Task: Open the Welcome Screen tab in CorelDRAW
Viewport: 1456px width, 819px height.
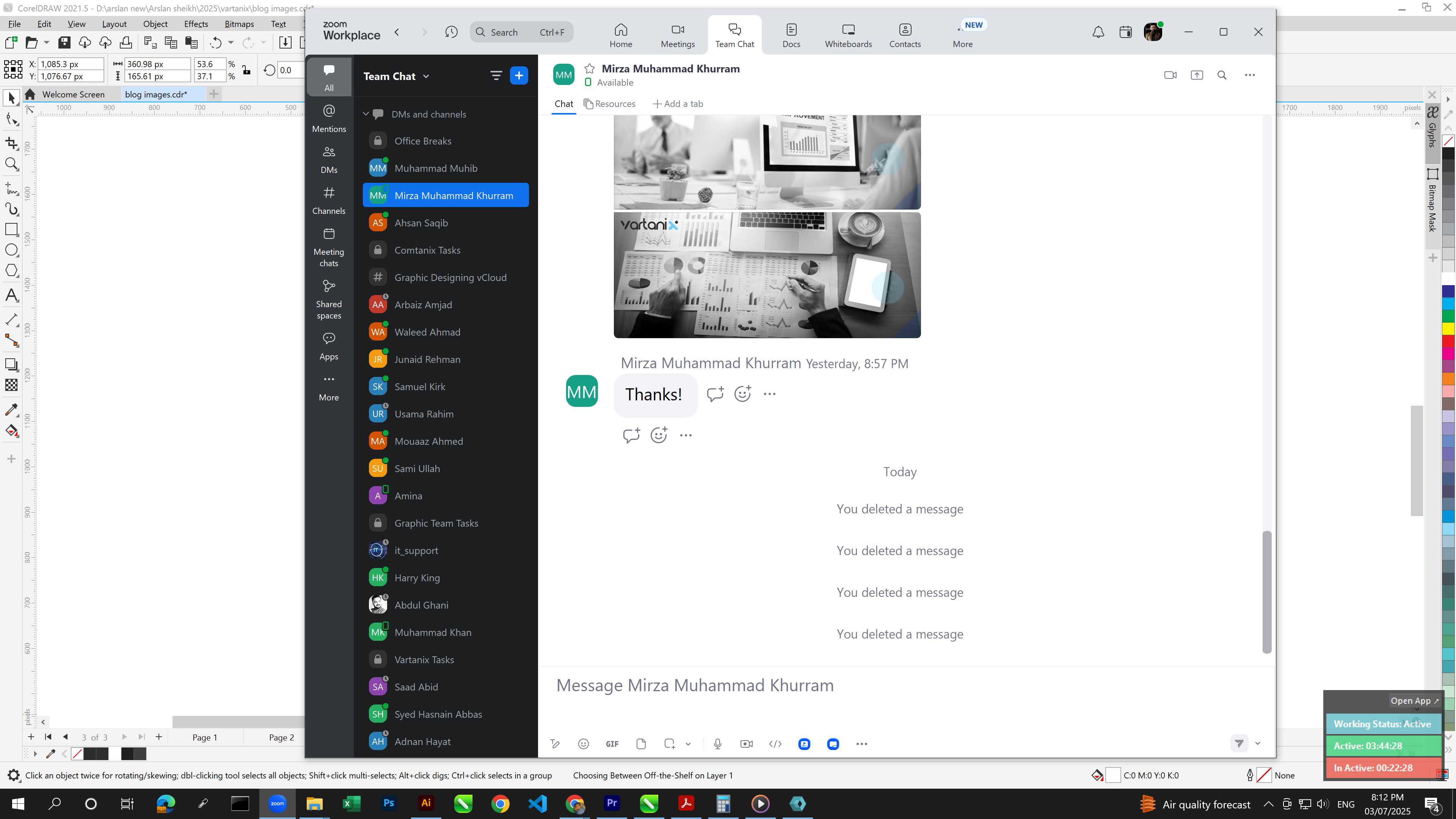Action: click(73, 94)
